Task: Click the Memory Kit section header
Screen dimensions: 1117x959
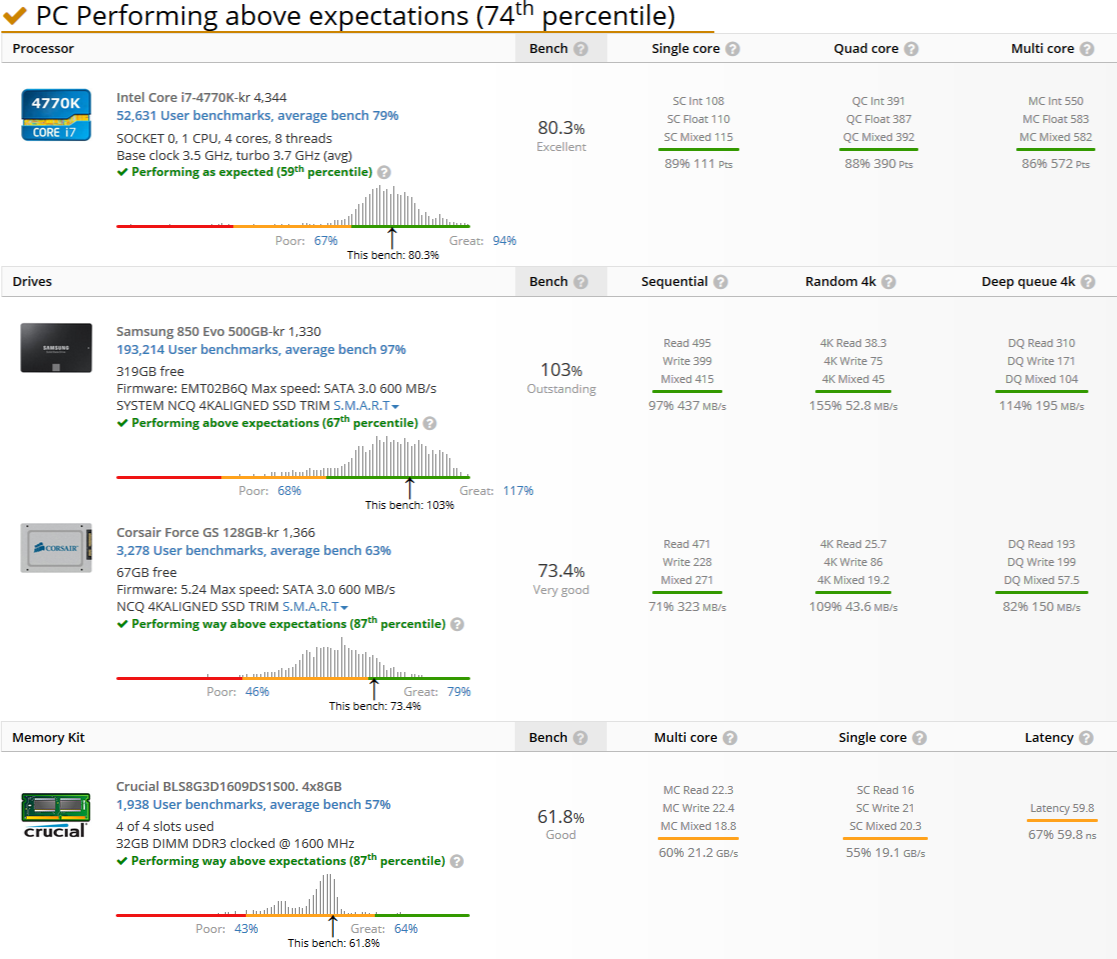Action: 48,737
